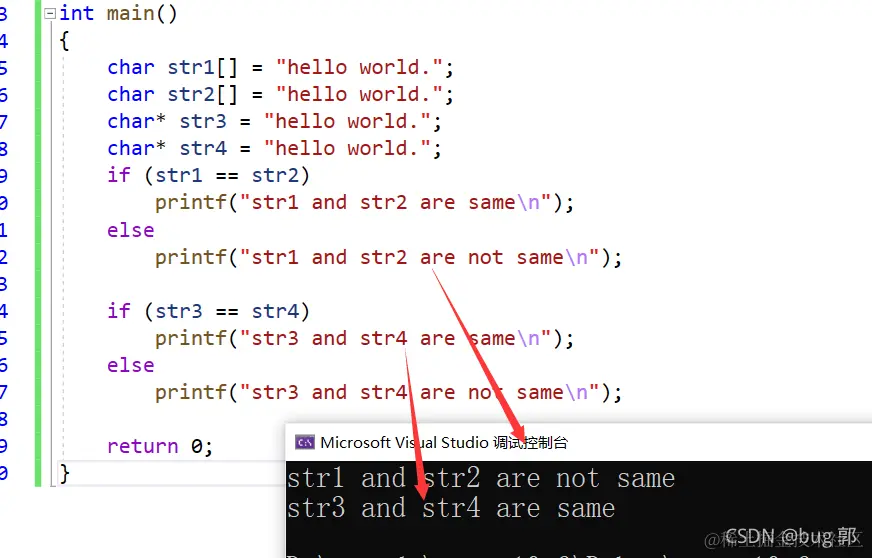Click the line declaring char str2[]
Image resolution: width=872 pixels, height=558 pixels.
coord(280,94)
